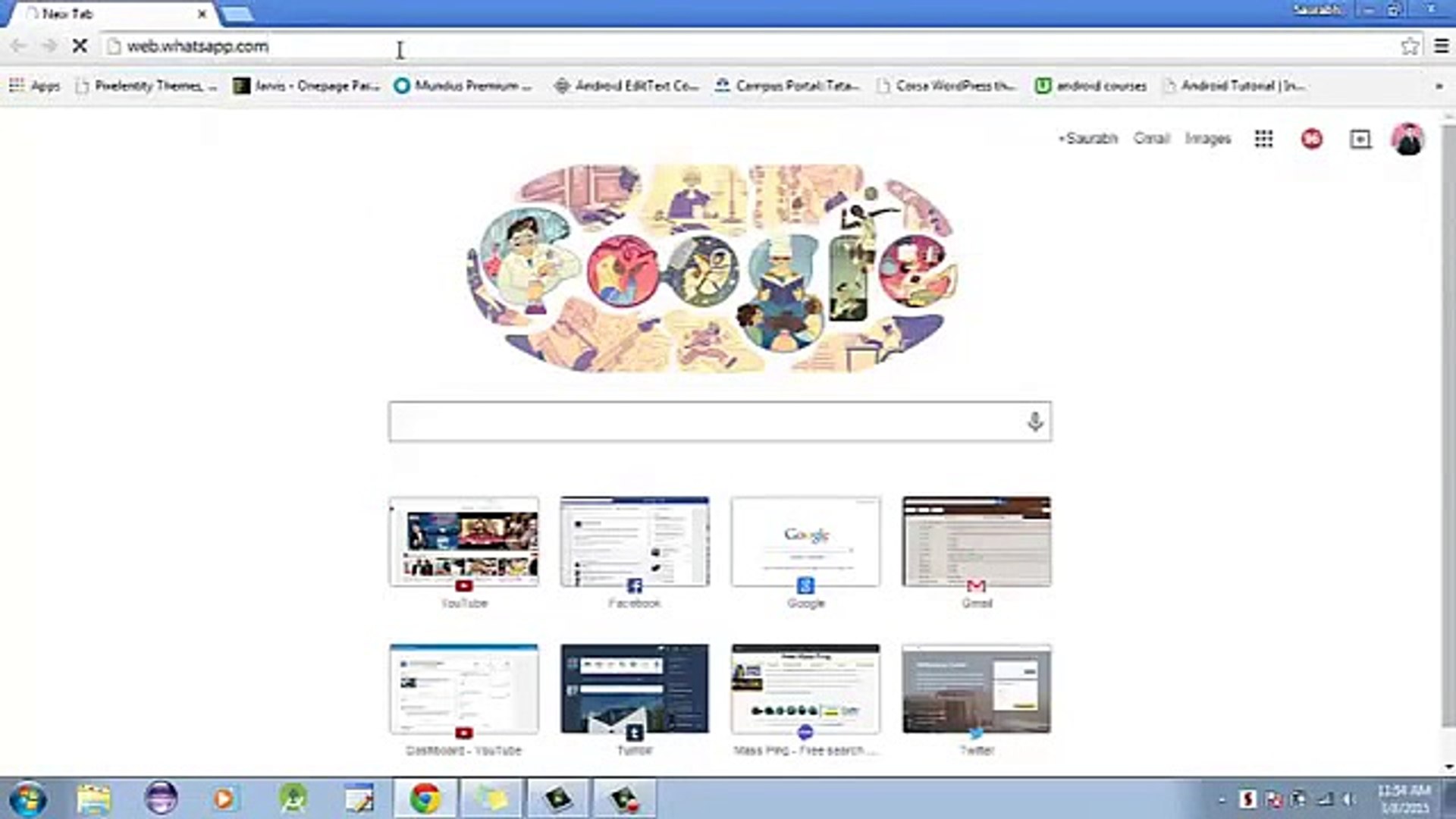Open the YouTube most-visited thumbnail
This screenshot has height=819, width=1456.
pos(464,541)
